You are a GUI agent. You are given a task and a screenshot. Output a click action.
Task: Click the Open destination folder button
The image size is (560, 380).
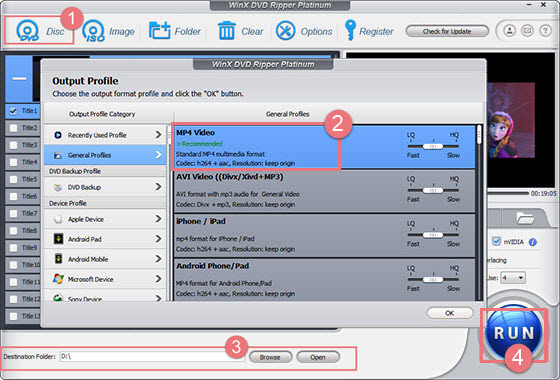318,357
